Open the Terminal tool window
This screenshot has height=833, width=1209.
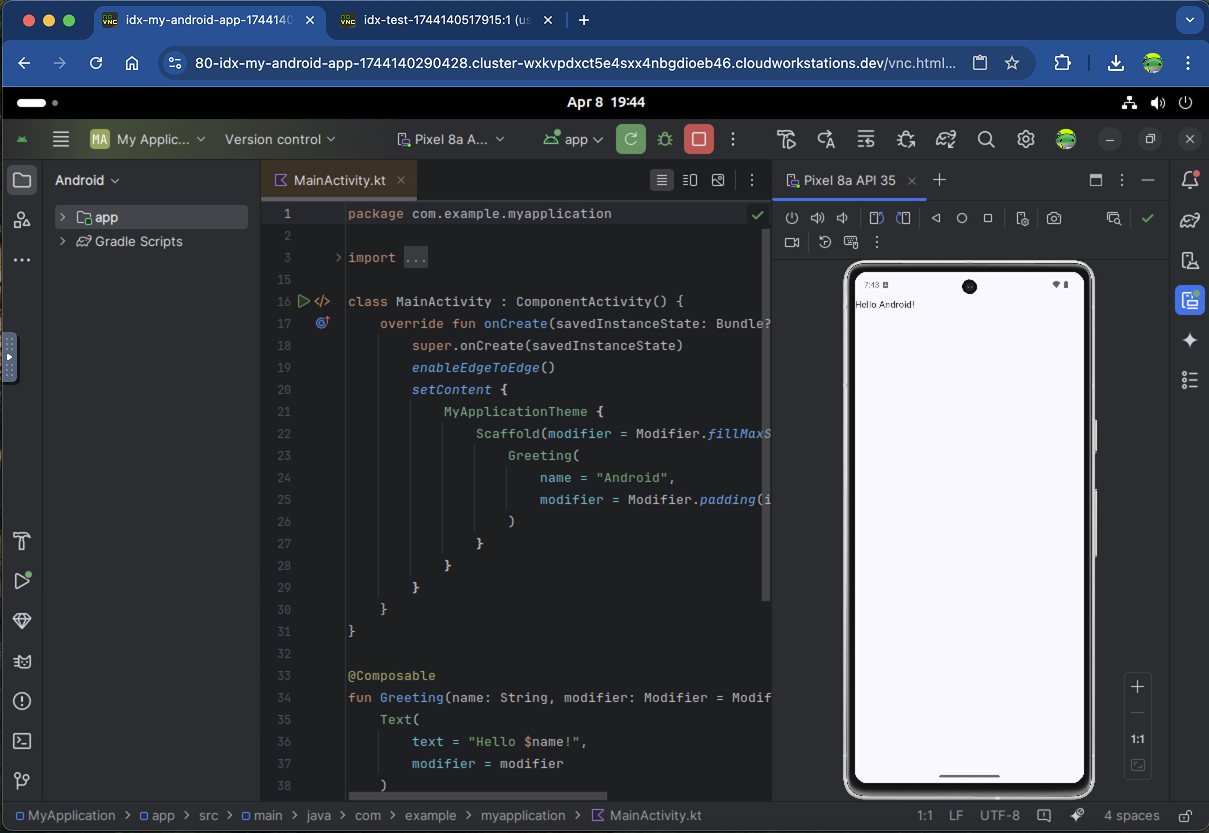[x=22, y=741]
